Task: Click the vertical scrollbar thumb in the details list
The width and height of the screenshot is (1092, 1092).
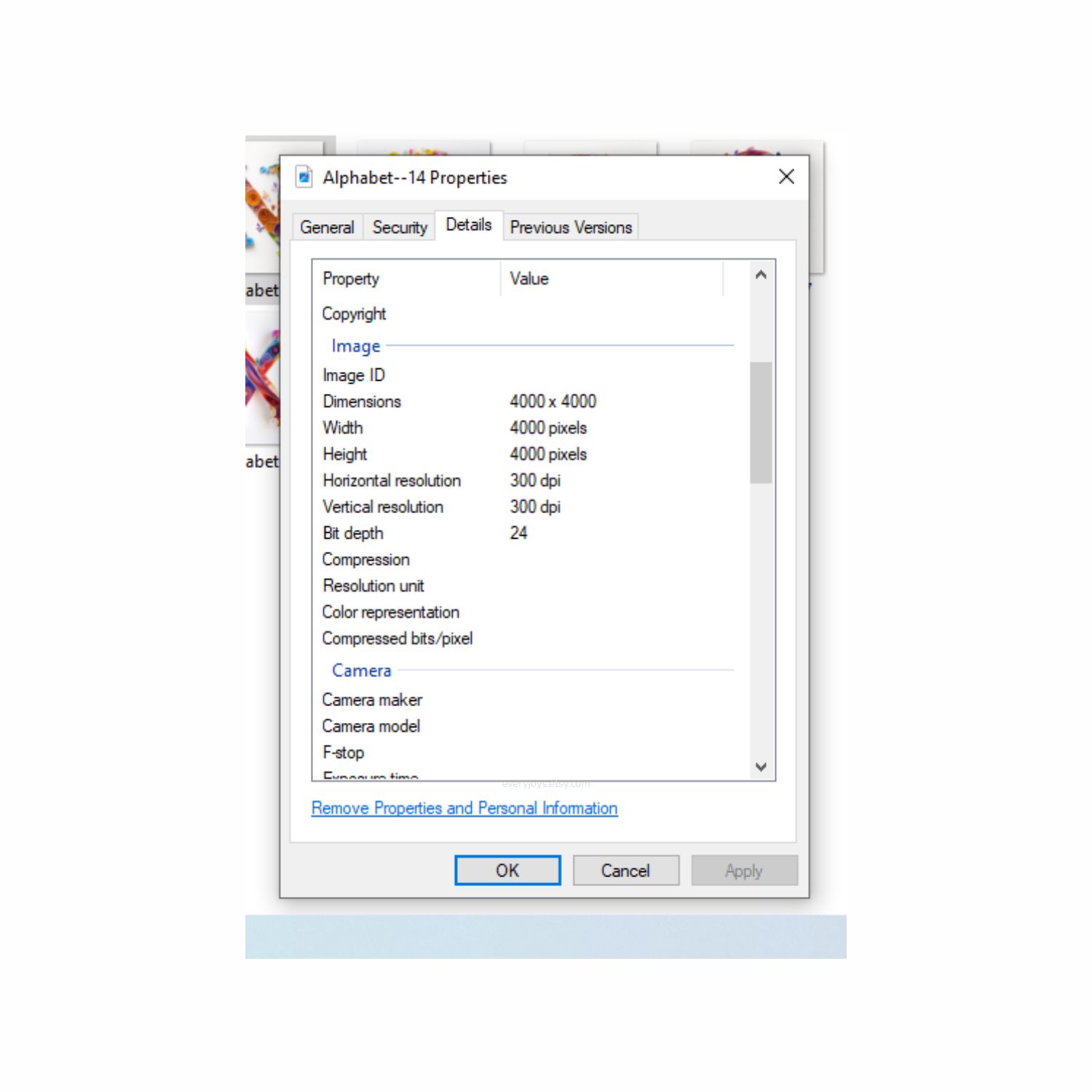Action: point(761,422)
